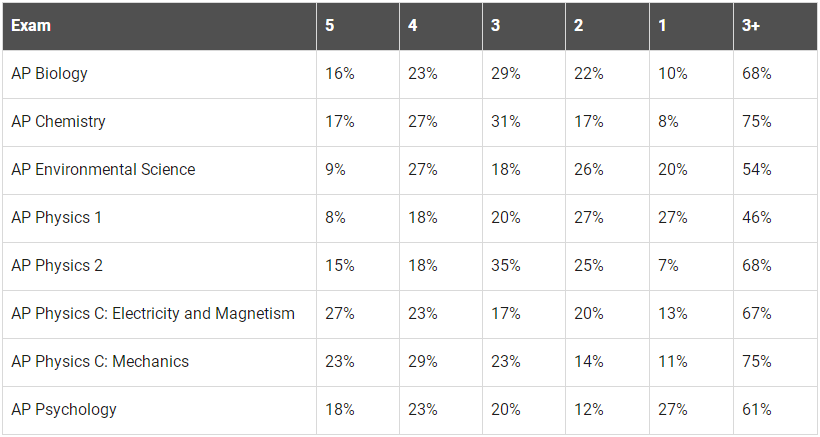This screenshot has width=820, height=437.
Task: Select AP Physics C: Mechanics cell
Action: (100, 362)
